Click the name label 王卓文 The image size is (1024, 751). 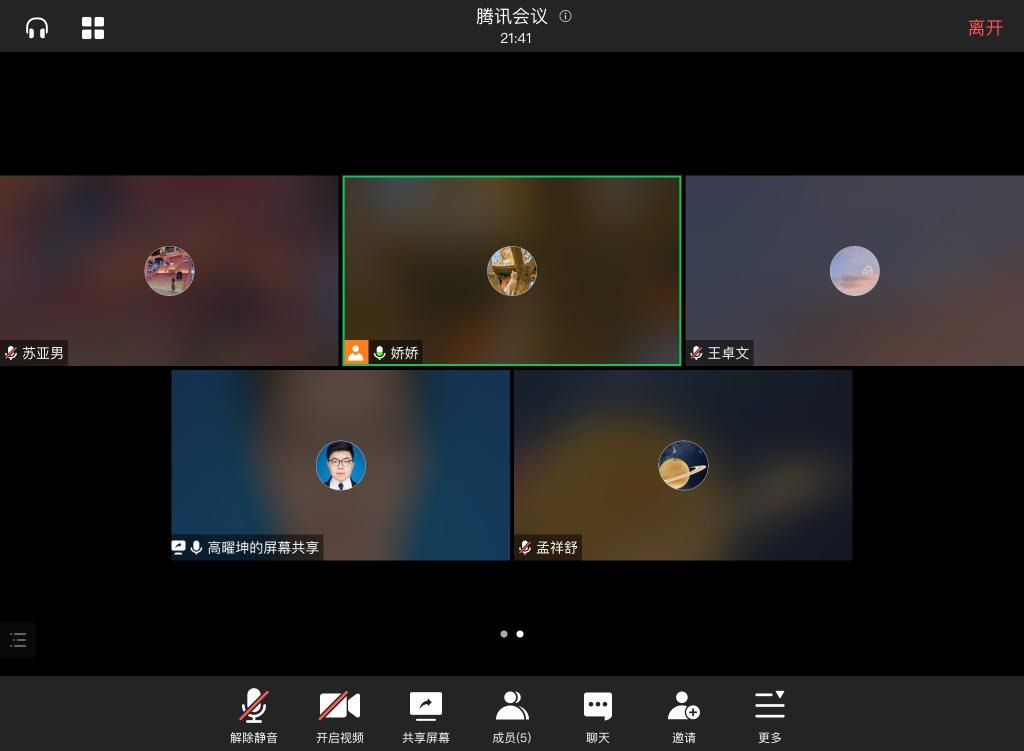click(728, 353)
